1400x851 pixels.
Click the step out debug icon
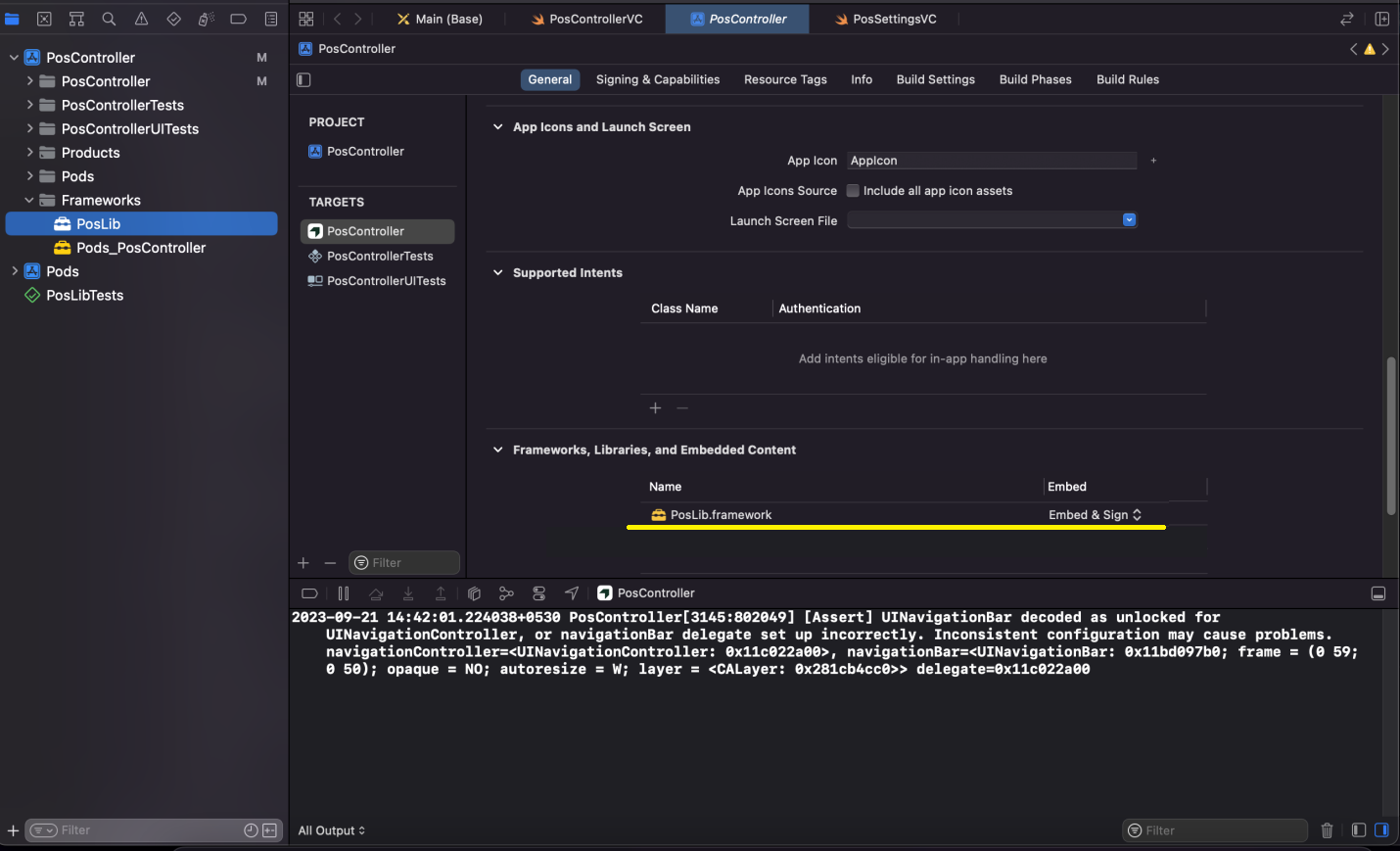point(441,593)
